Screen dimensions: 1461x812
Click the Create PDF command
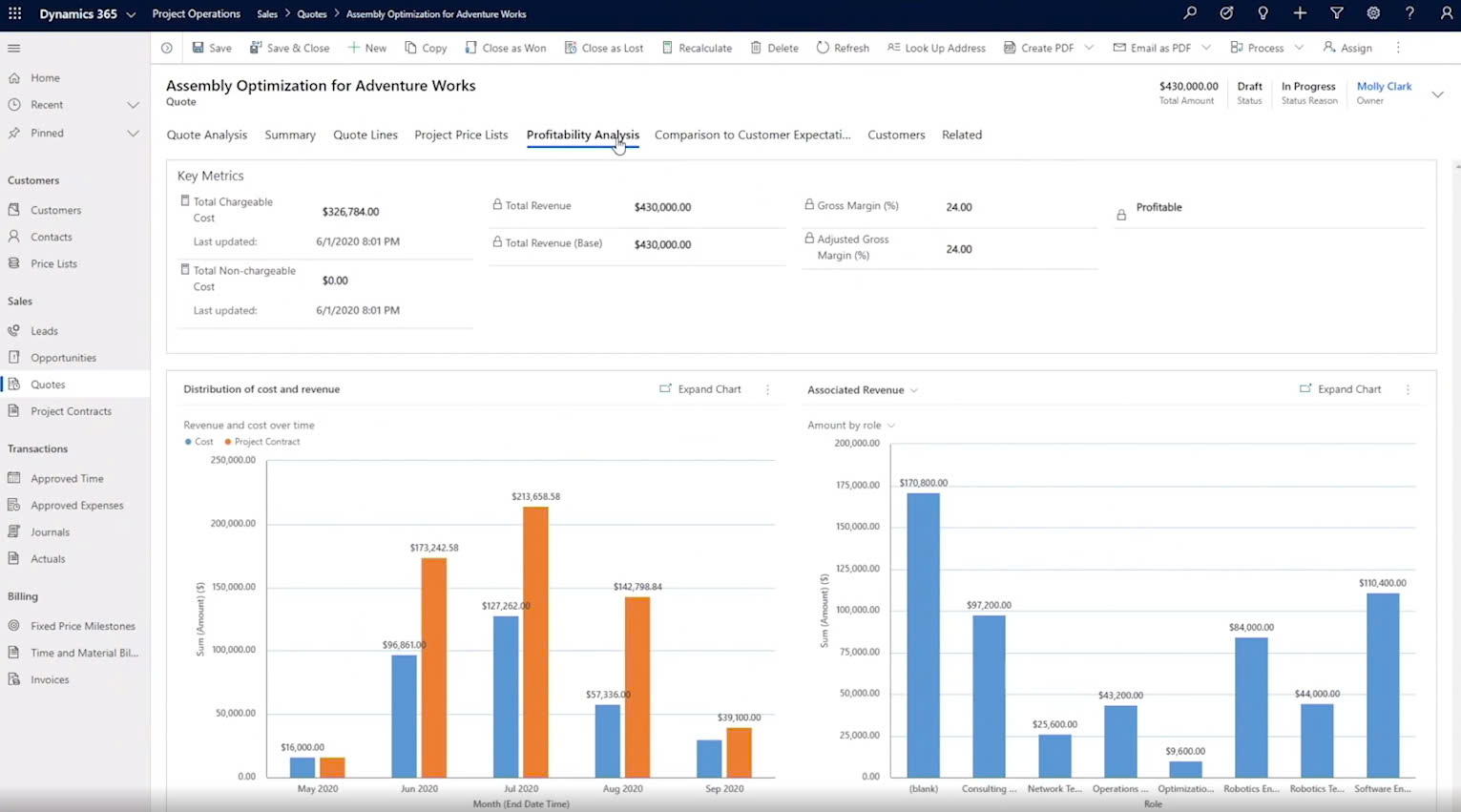coord(1038,48)
